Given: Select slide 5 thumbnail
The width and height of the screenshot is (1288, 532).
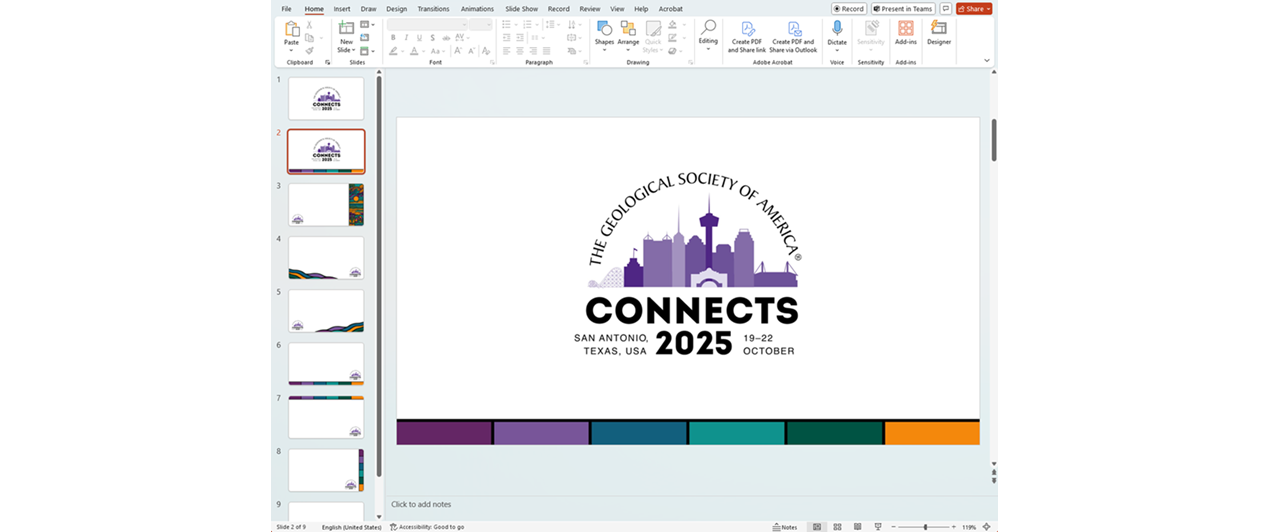Looking at the screenshot, I should pyautogui.click(x=326, y=311).
